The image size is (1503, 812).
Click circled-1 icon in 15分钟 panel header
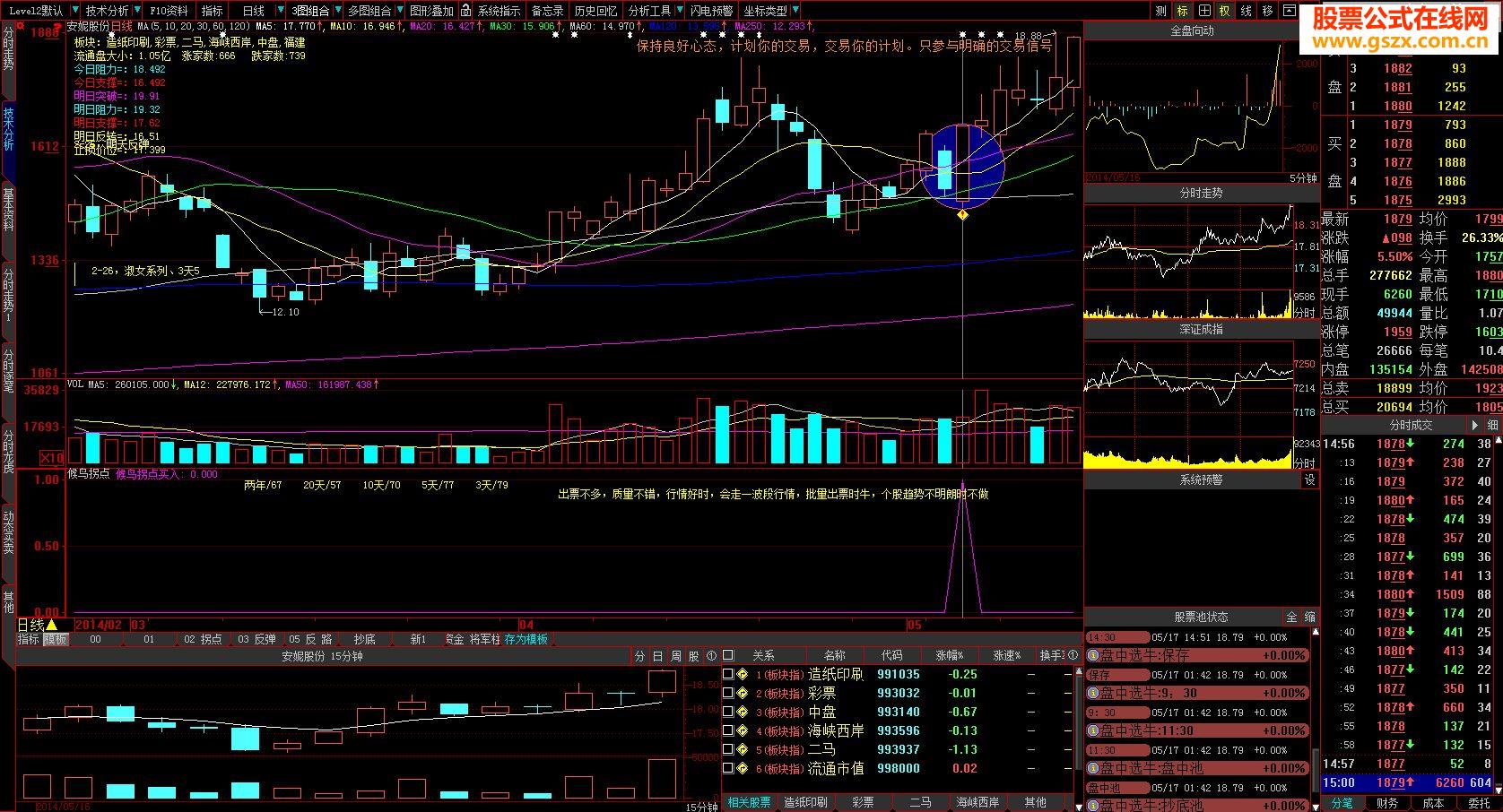tap(711, 656)
